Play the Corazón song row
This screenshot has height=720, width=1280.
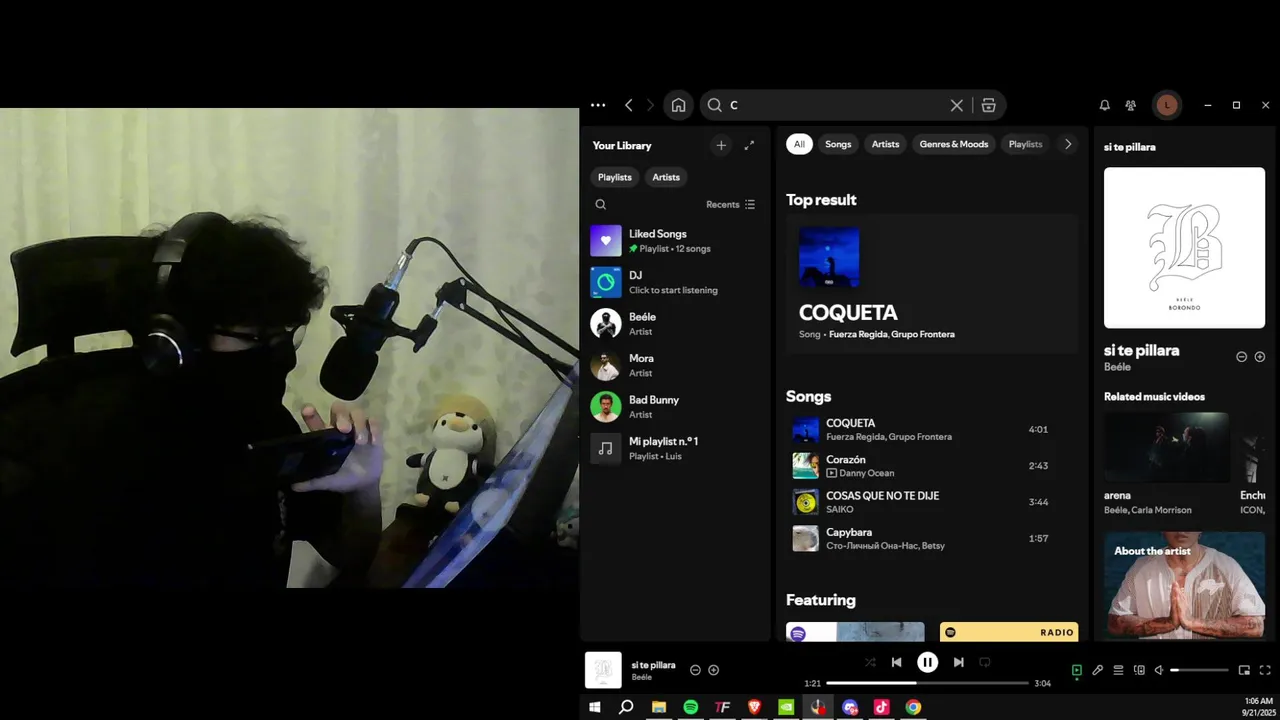tap(932, 466)
